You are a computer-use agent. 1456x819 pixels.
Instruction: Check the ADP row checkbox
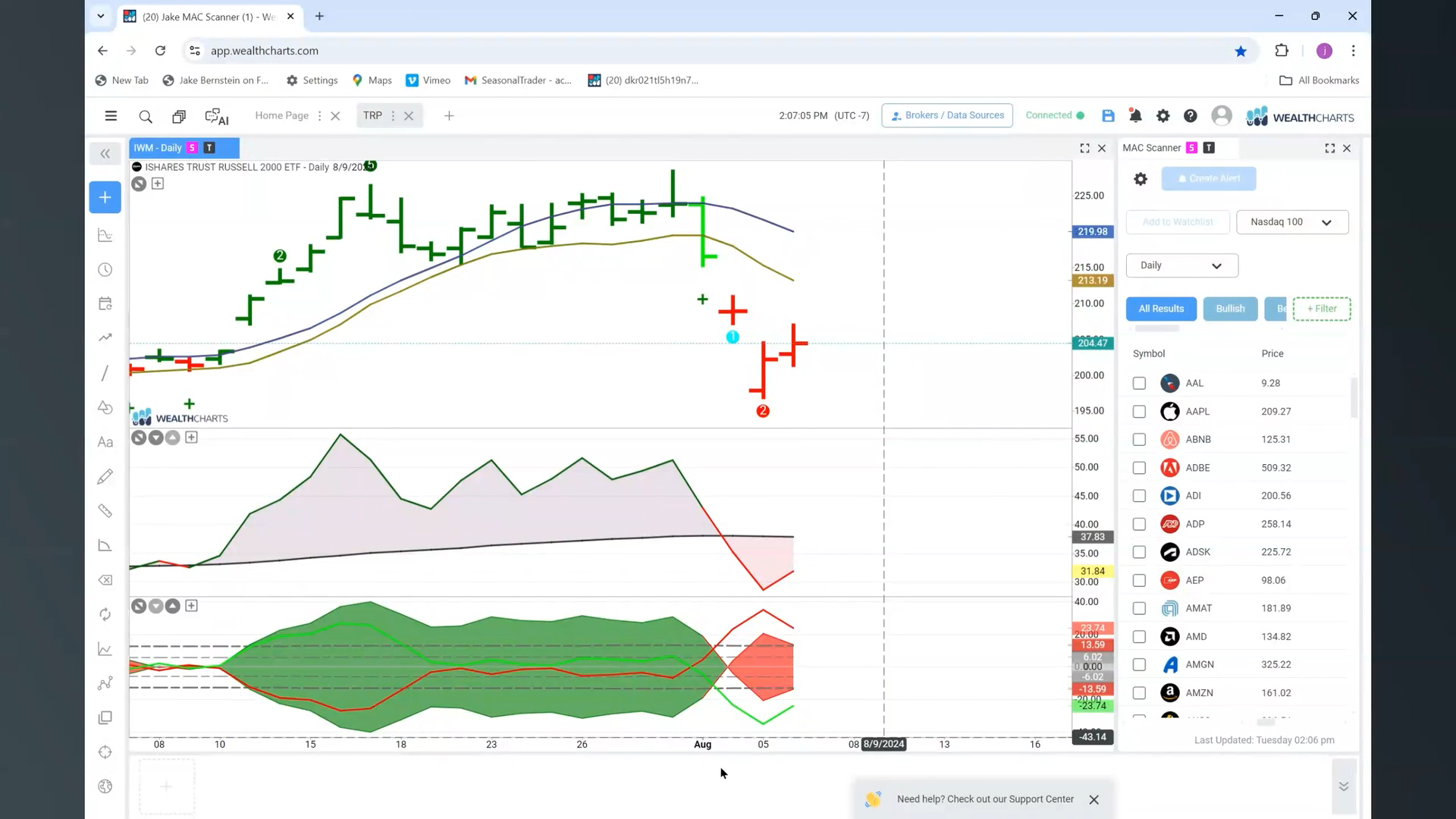point(1139,525)
